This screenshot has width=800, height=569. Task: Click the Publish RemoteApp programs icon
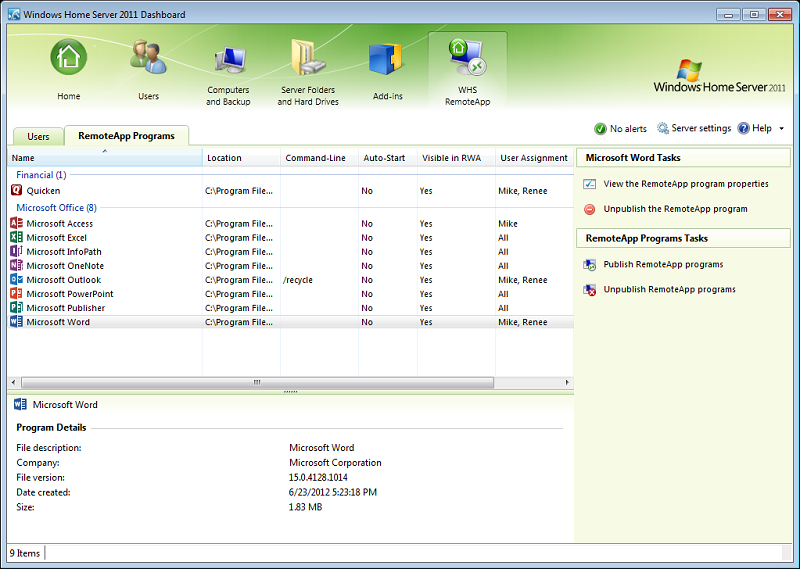(590, 265)
